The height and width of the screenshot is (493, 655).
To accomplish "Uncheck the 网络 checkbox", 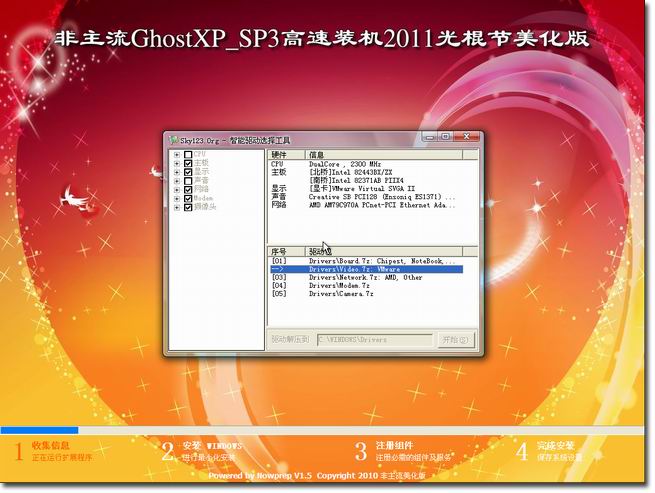I will [x=188, y=190].
